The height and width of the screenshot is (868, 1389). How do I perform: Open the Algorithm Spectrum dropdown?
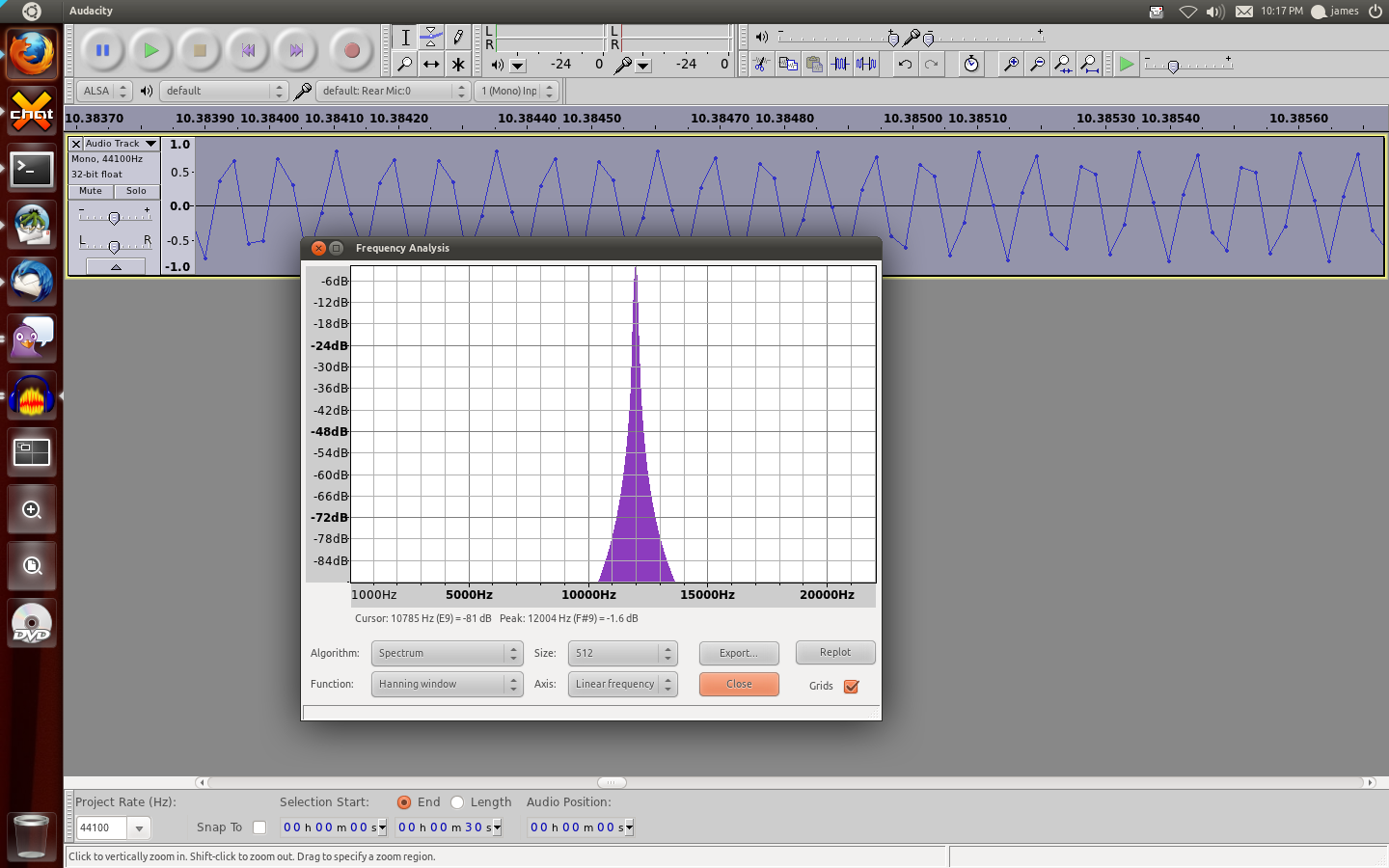click(x=447, y=653)
